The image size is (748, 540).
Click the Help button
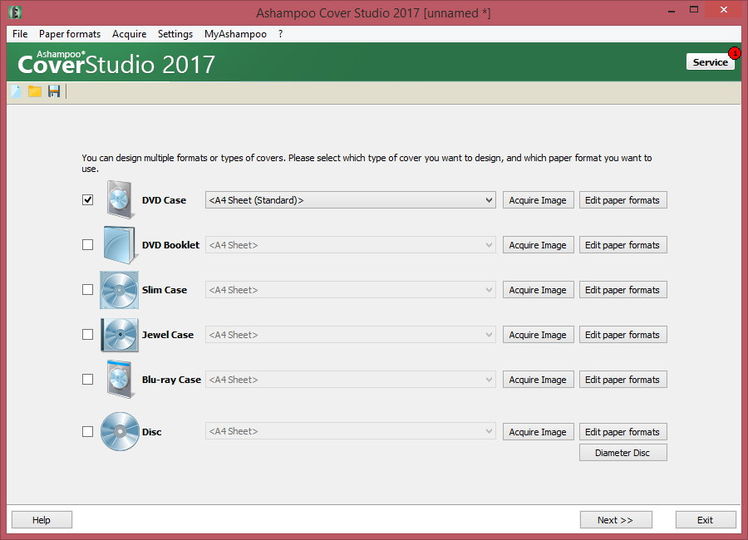[x=42, y=520]
